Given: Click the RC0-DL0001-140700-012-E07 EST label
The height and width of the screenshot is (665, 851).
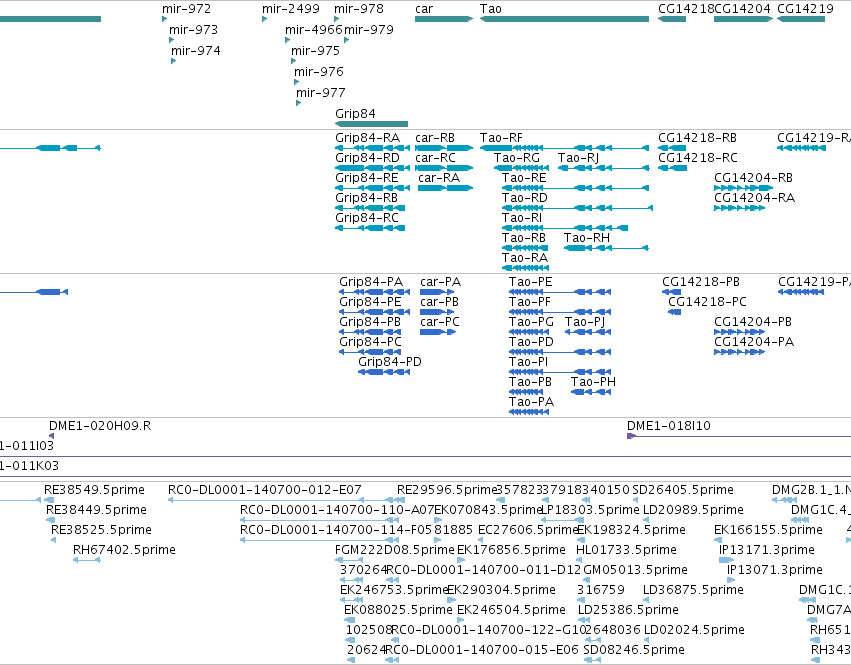Looking at the screenshot, I should coord(264,490).
